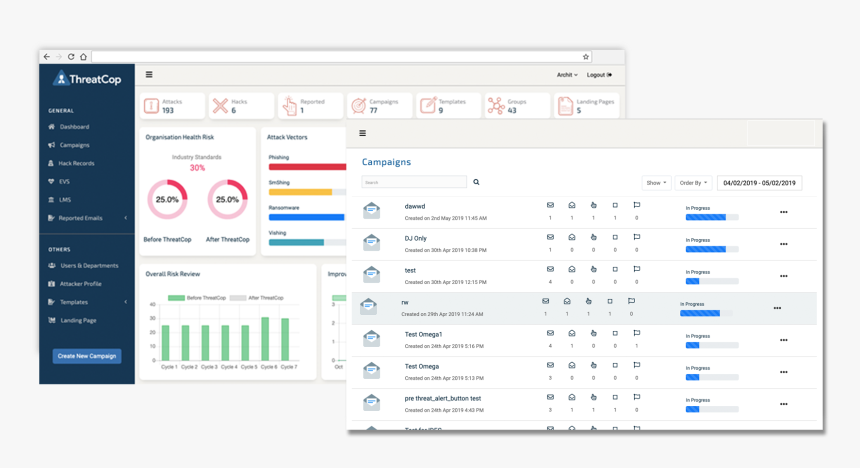The width and height of the screenshot is (860, 468).
Task: Open the Order By dropdown
Action: (x=693, y=183)
